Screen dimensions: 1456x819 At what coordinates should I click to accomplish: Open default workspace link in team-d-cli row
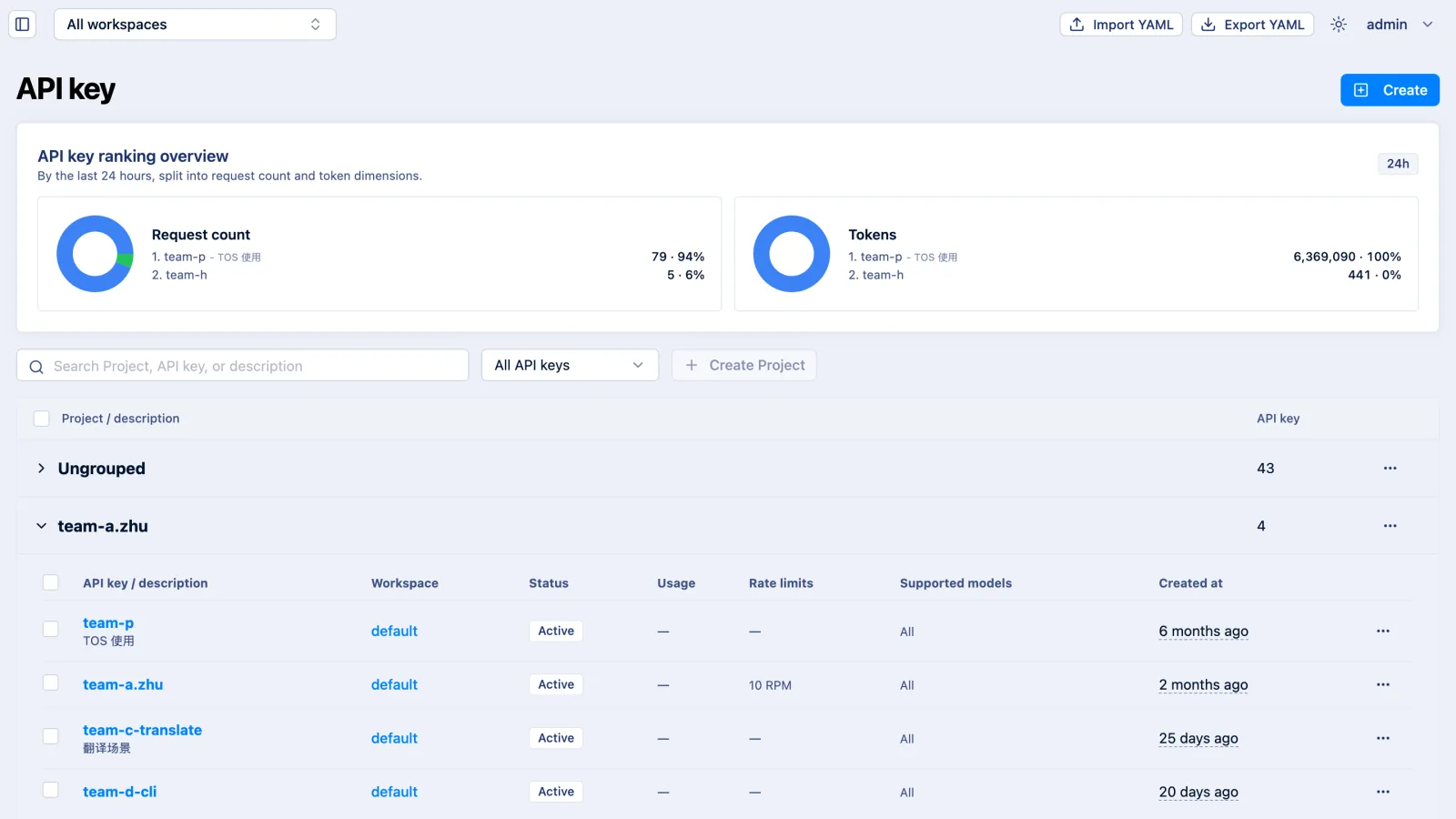[394, 792]
